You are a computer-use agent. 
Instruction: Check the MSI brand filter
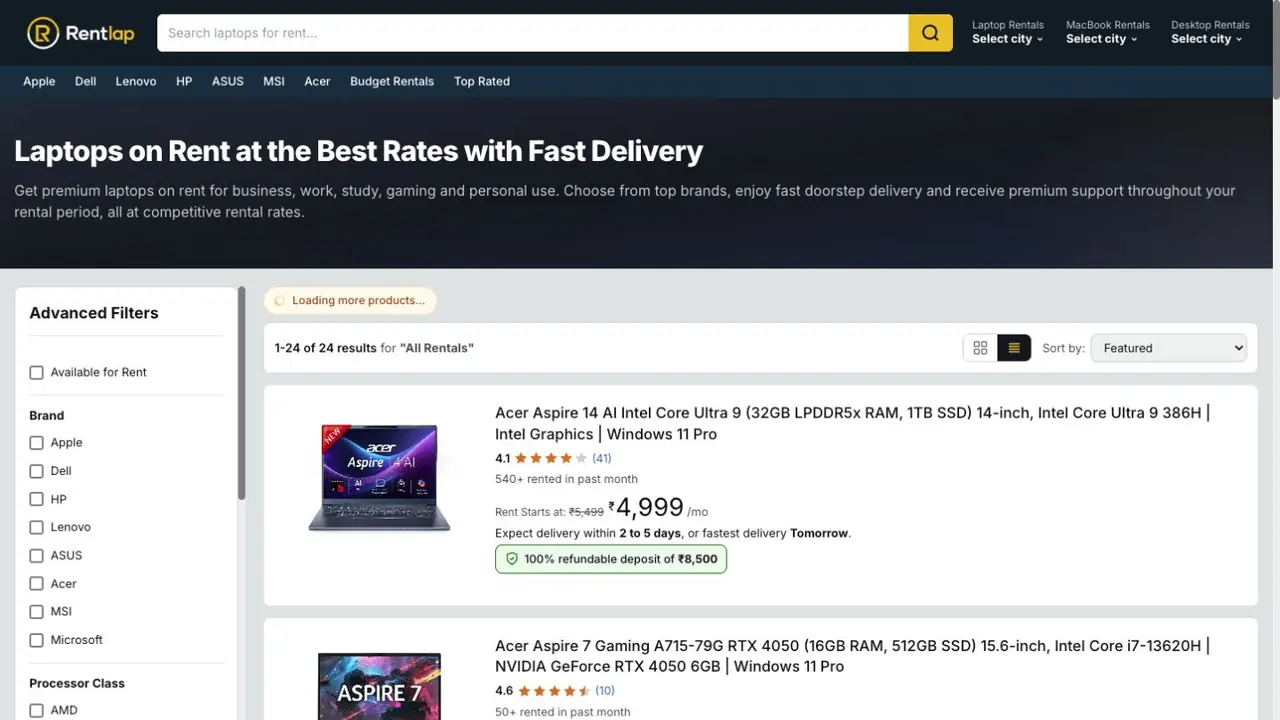pyautogui.click(x=36, y=611)
